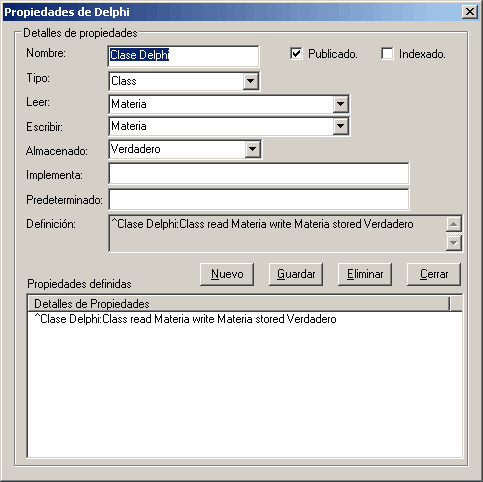Click the Definición scroll down arrow

[454, 243]
